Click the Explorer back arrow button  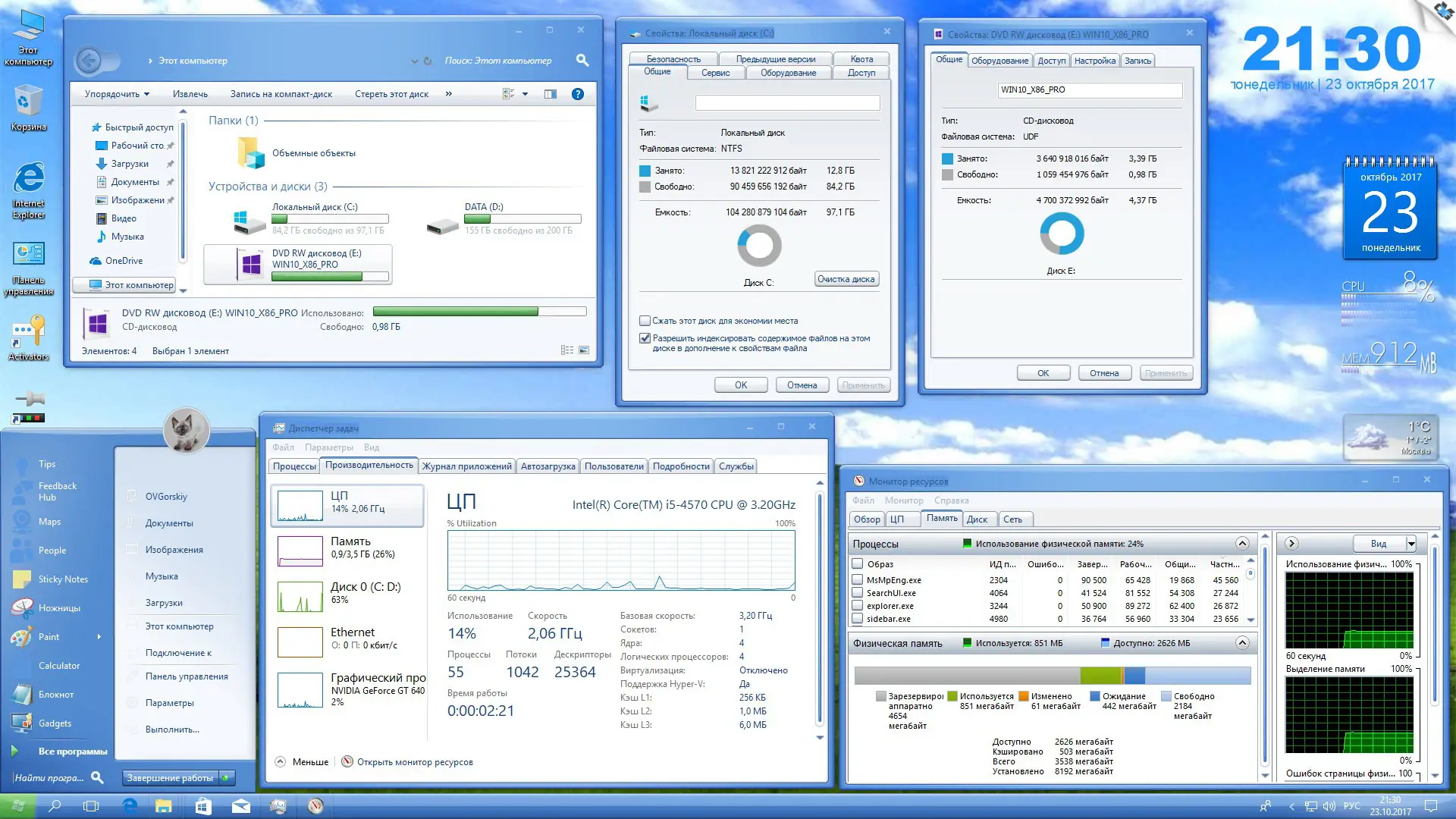click(x=89, y=61)
